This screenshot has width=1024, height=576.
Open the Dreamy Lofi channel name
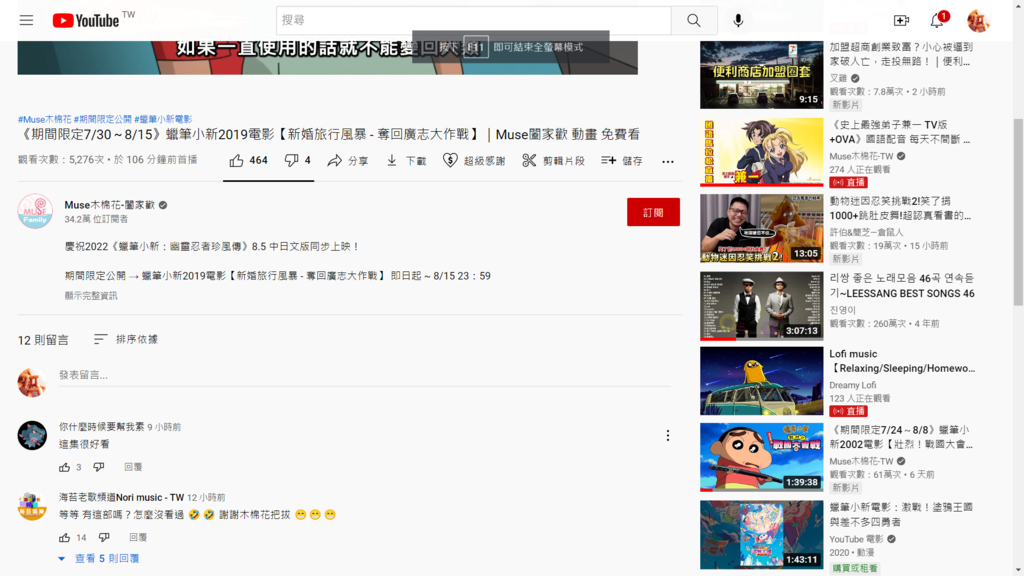click(x=852, y=385)
